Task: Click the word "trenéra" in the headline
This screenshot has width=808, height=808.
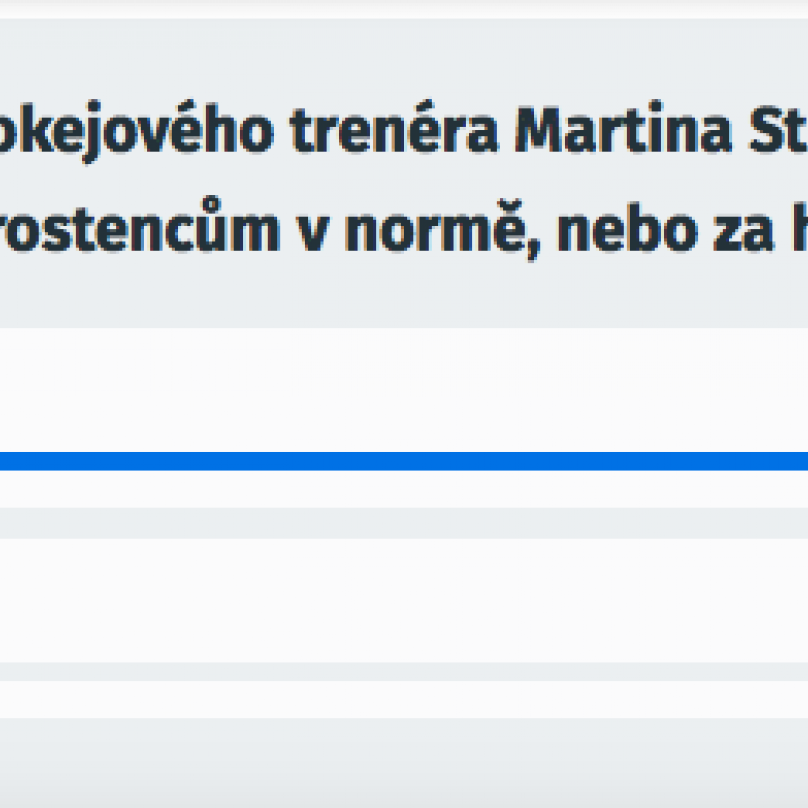Action: [x=394, y=129]
